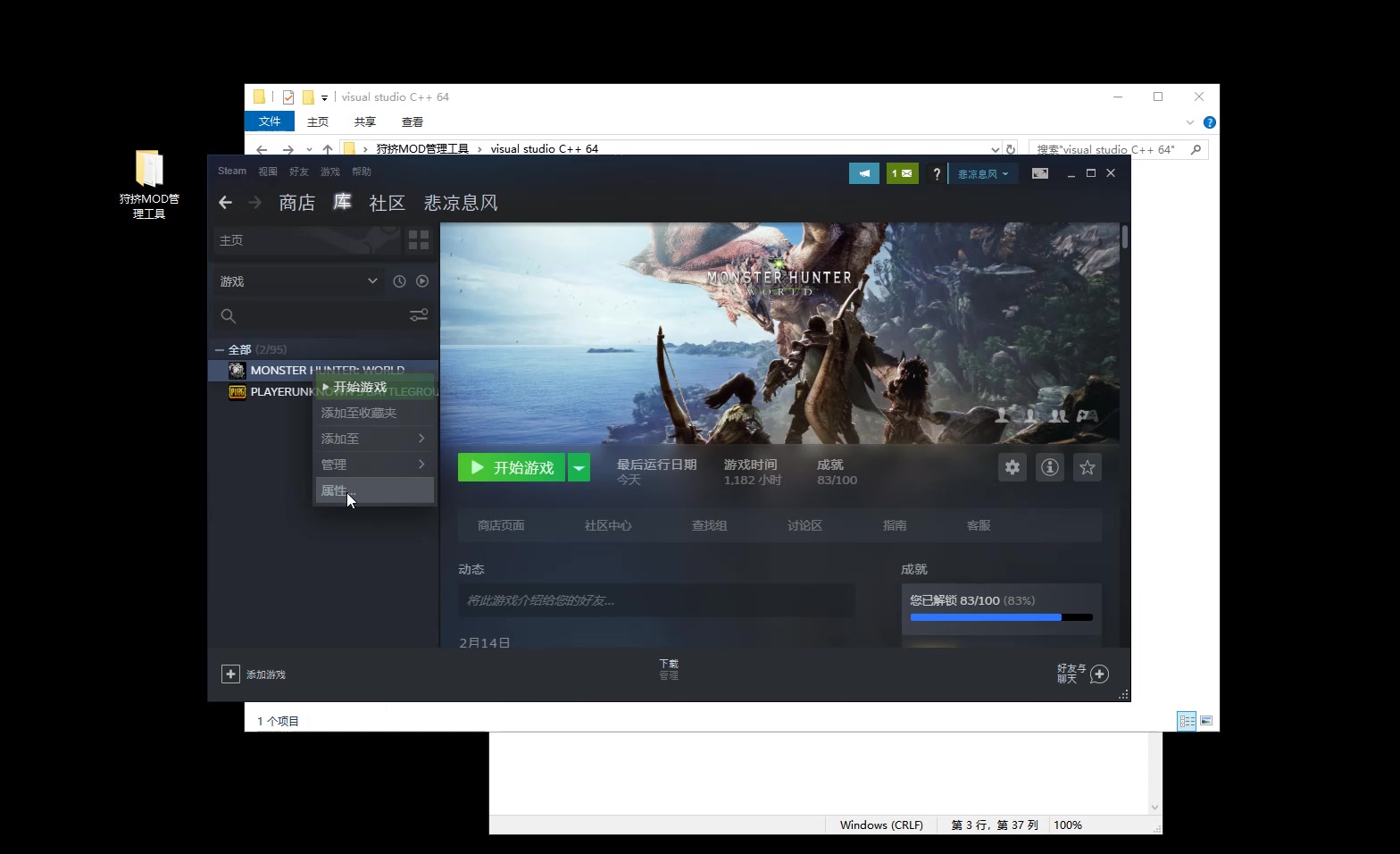
Task: Click 开始游戏 in the context menu
Action: coord(375,387)
